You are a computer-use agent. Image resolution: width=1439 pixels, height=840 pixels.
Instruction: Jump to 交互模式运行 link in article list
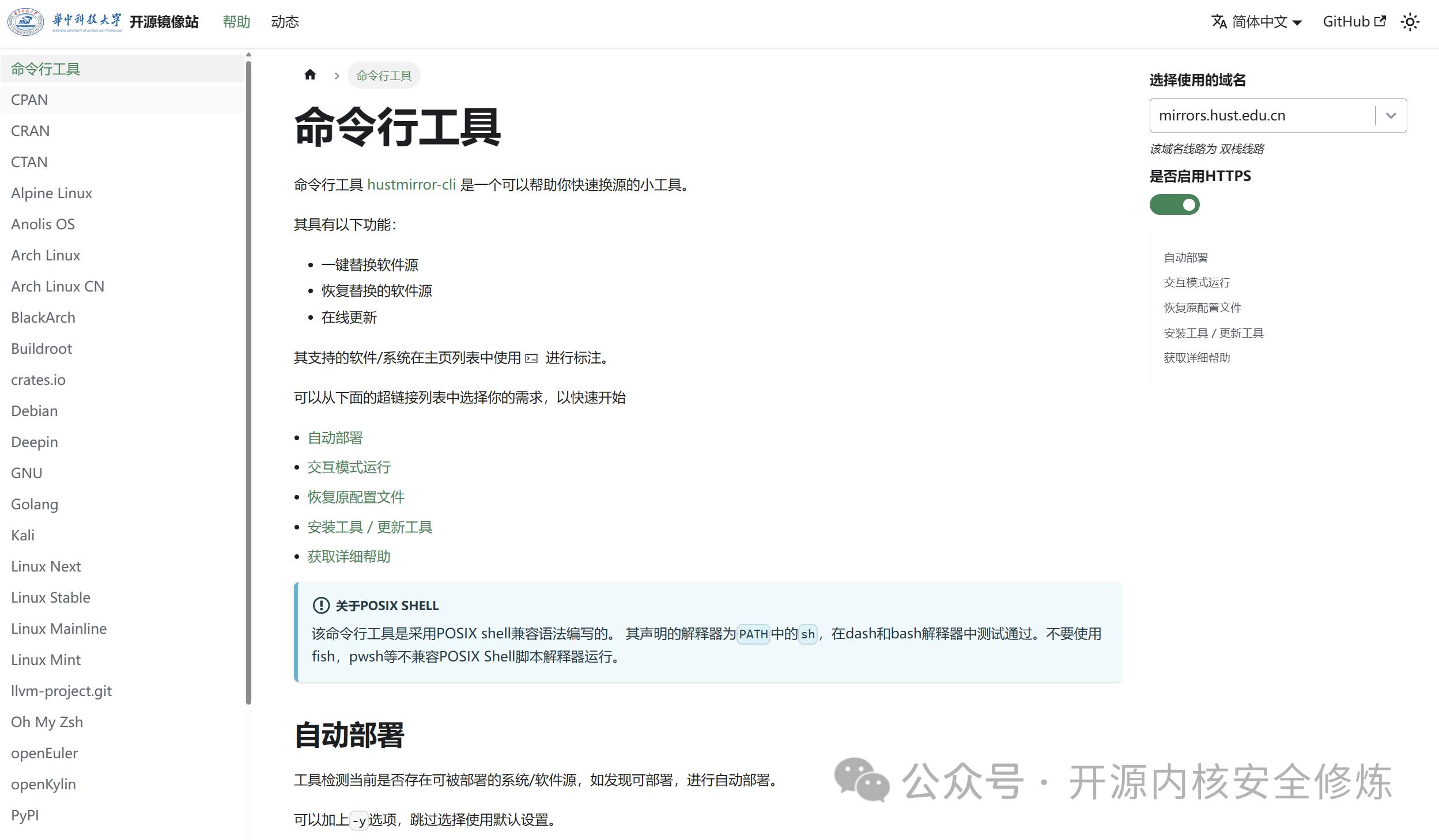click(x=349, y=467)
